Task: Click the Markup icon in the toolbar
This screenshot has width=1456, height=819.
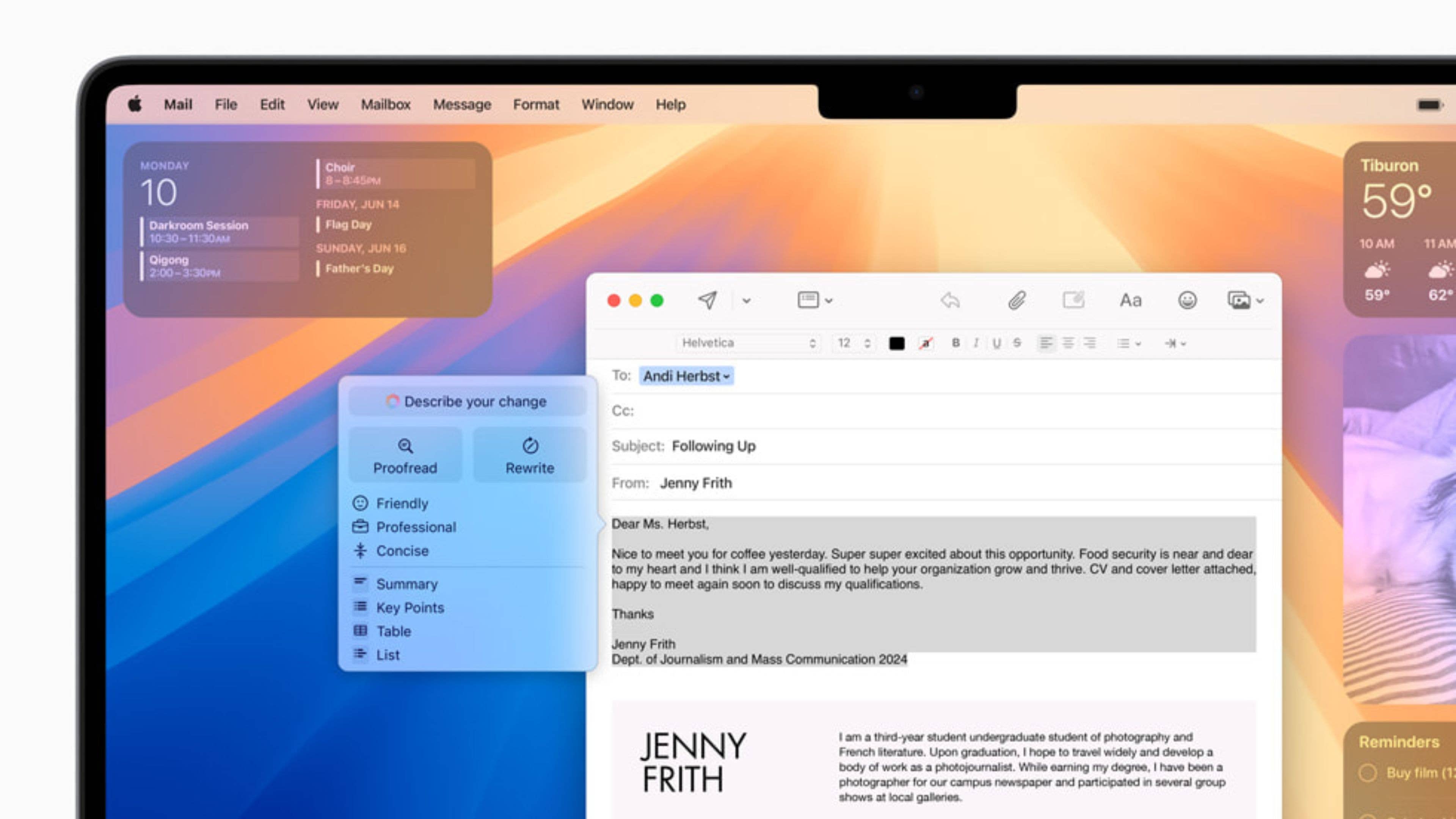Action: 1073,301
